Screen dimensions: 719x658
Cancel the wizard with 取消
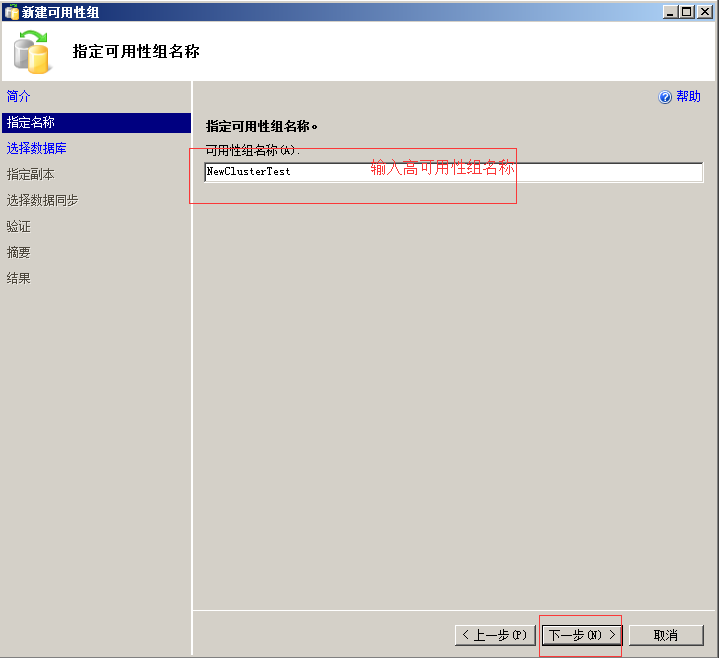[x=665, y=635]
